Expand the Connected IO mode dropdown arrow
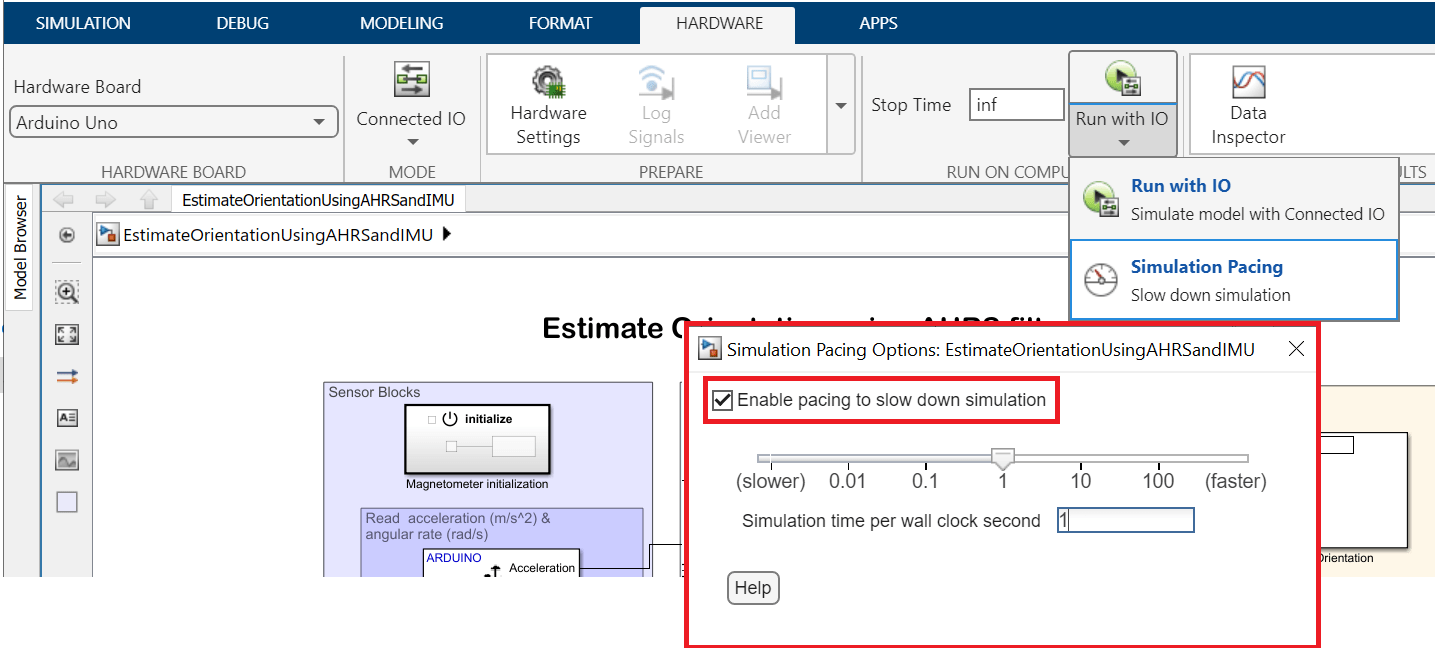The image size is (1435, 648). pos(411,142)
